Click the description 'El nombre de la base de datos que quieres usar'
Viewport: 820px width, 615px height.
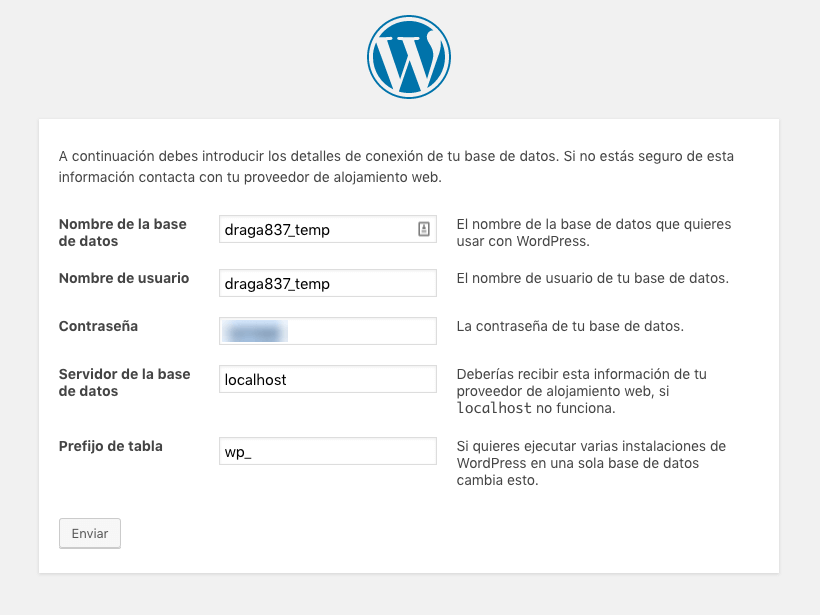point(594,233)
